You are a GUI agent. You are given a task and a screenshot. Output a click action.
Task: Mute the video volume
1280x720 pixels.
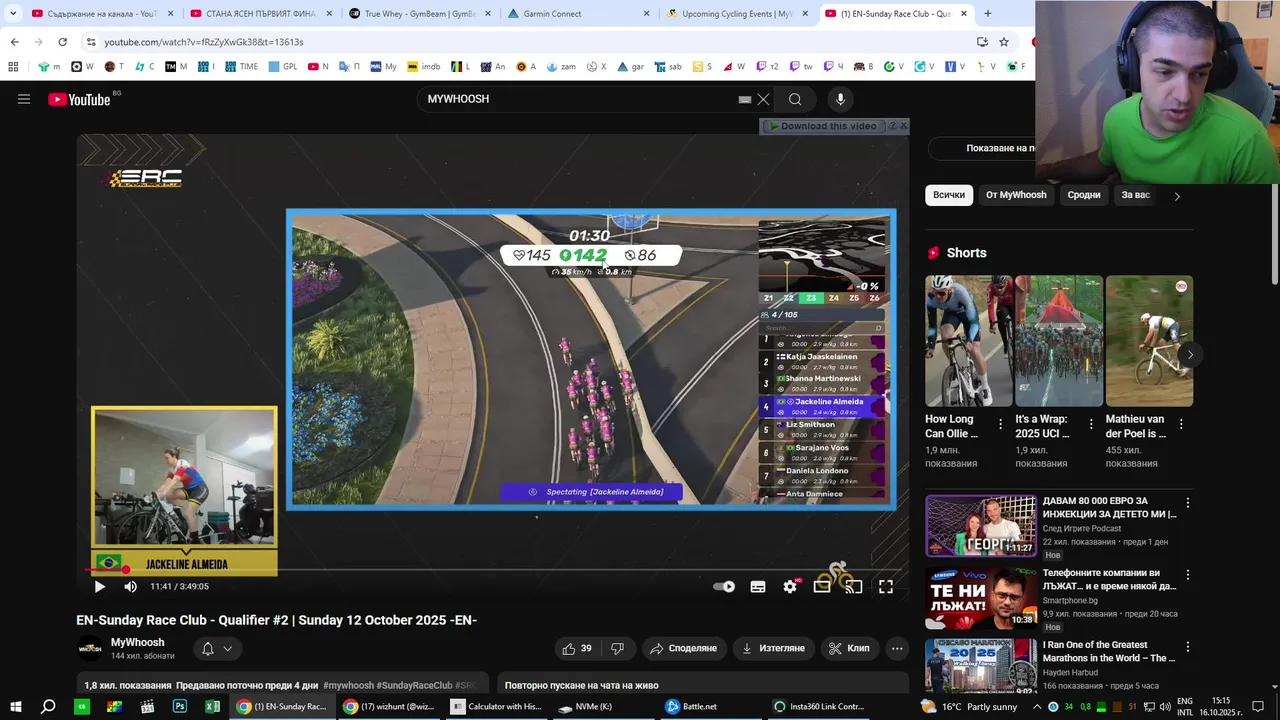click(130, 587)
